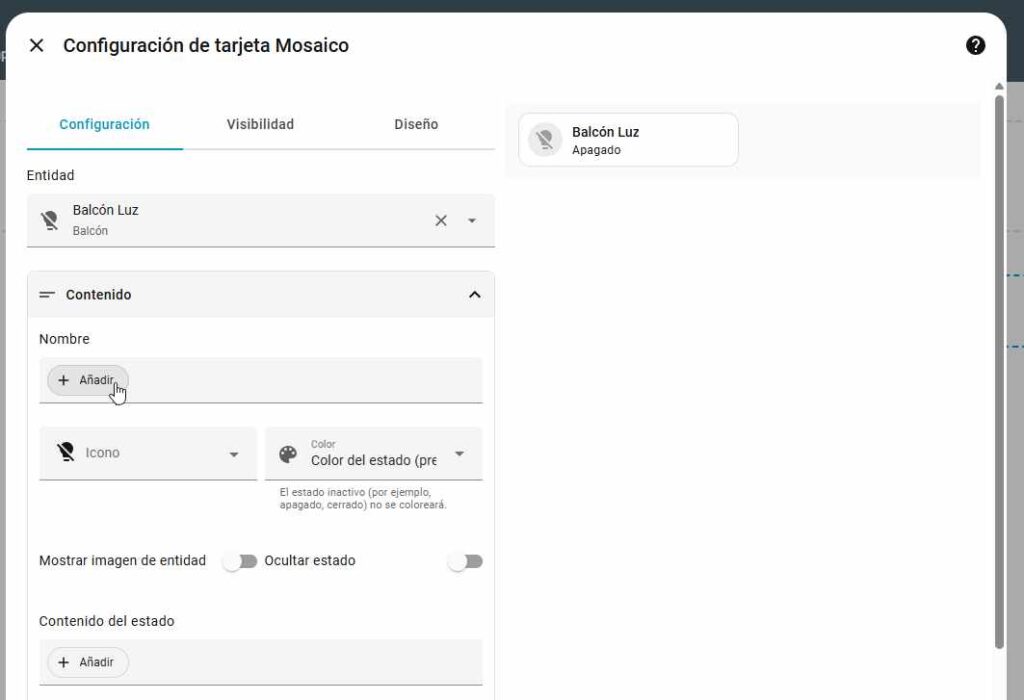
Task: Clear the Balcón Luz entity selection
Action: coord(440,220)
